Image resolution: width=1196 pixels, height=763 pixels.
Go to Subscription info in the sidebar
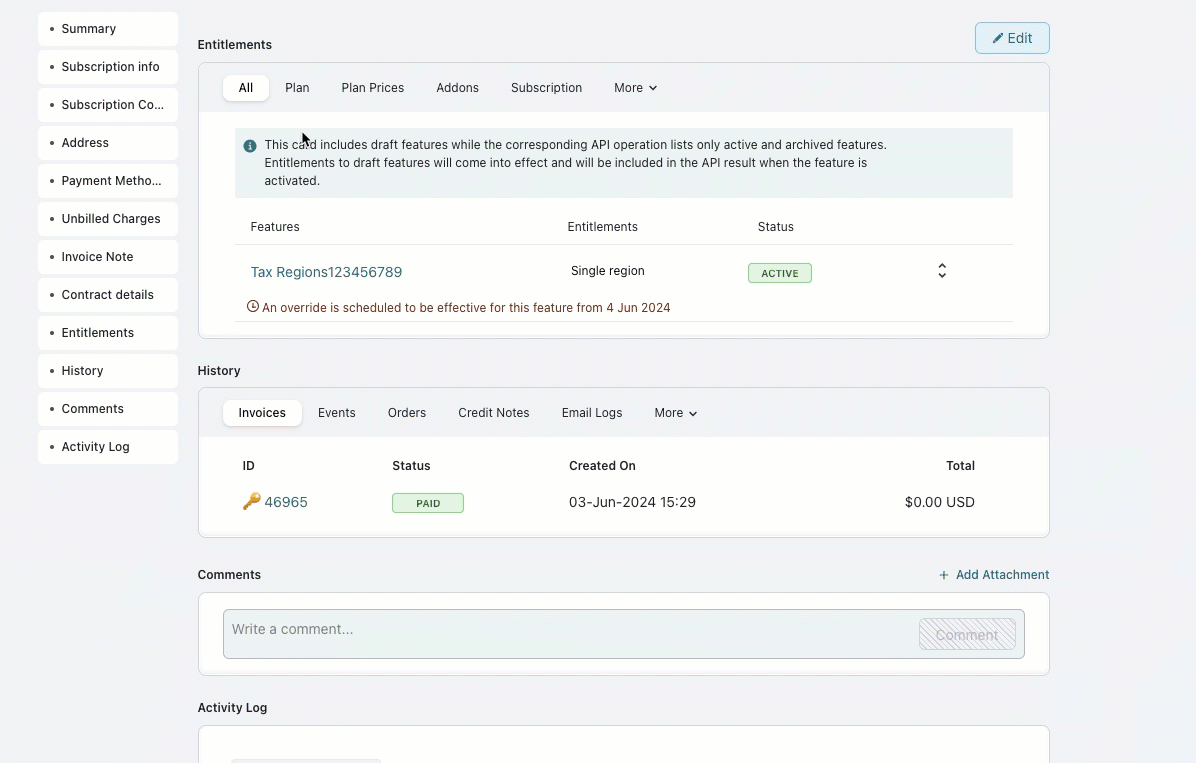point(108,67)
